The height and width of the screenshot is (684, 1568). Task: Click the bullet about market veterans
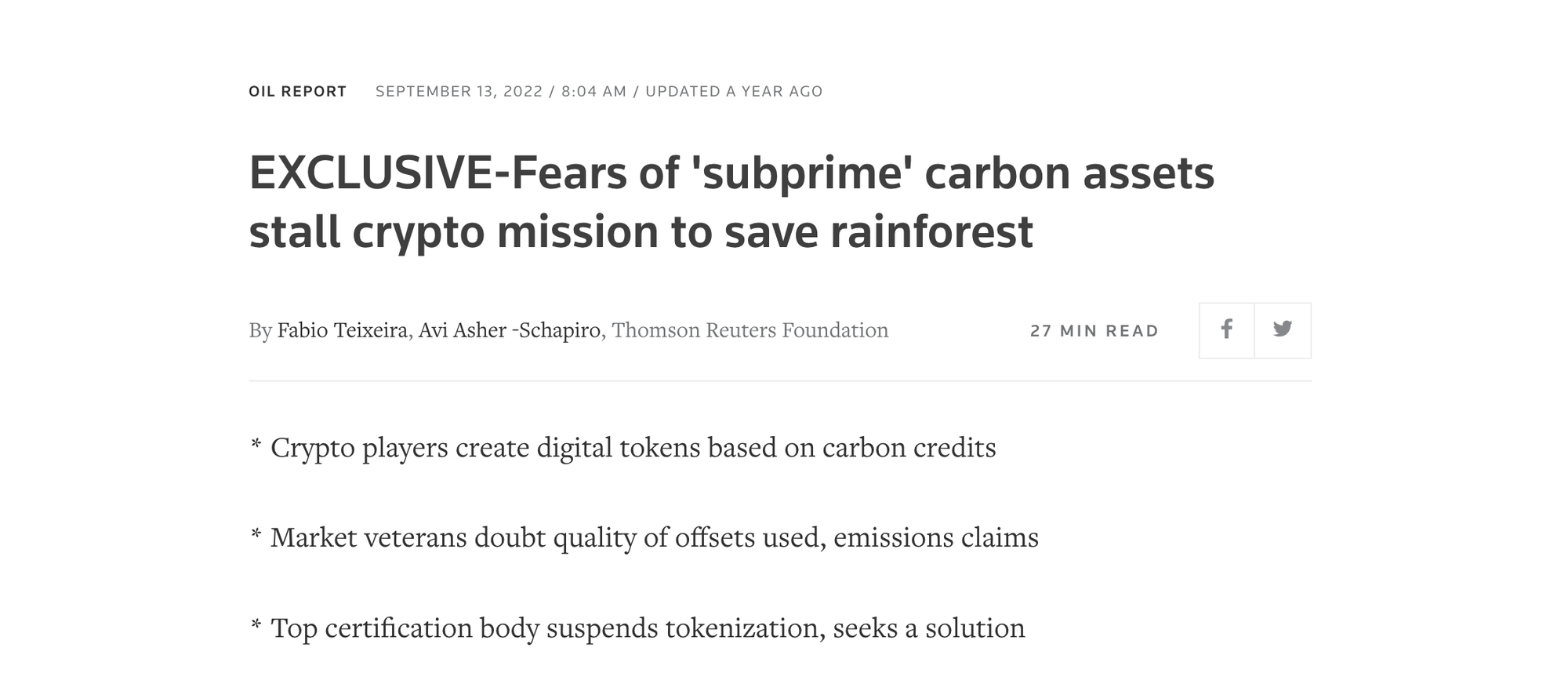point(654,538)
